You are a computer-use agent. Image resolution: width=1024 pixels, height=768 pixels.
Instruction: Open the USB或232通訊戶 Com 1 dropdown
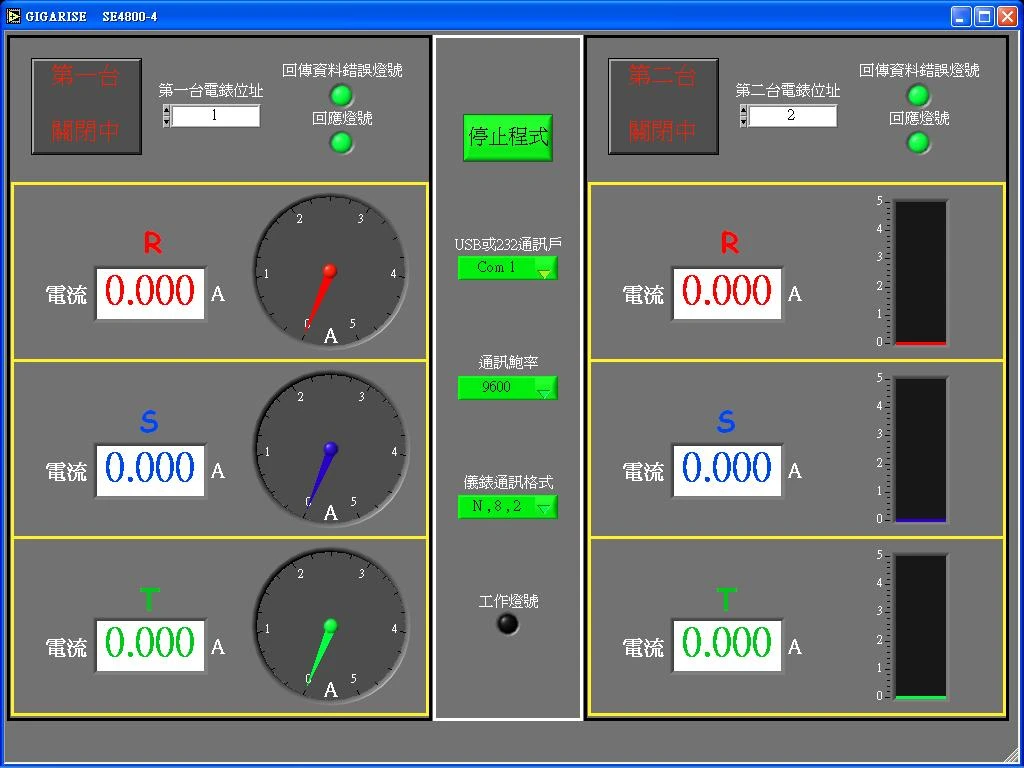(507, 268)
